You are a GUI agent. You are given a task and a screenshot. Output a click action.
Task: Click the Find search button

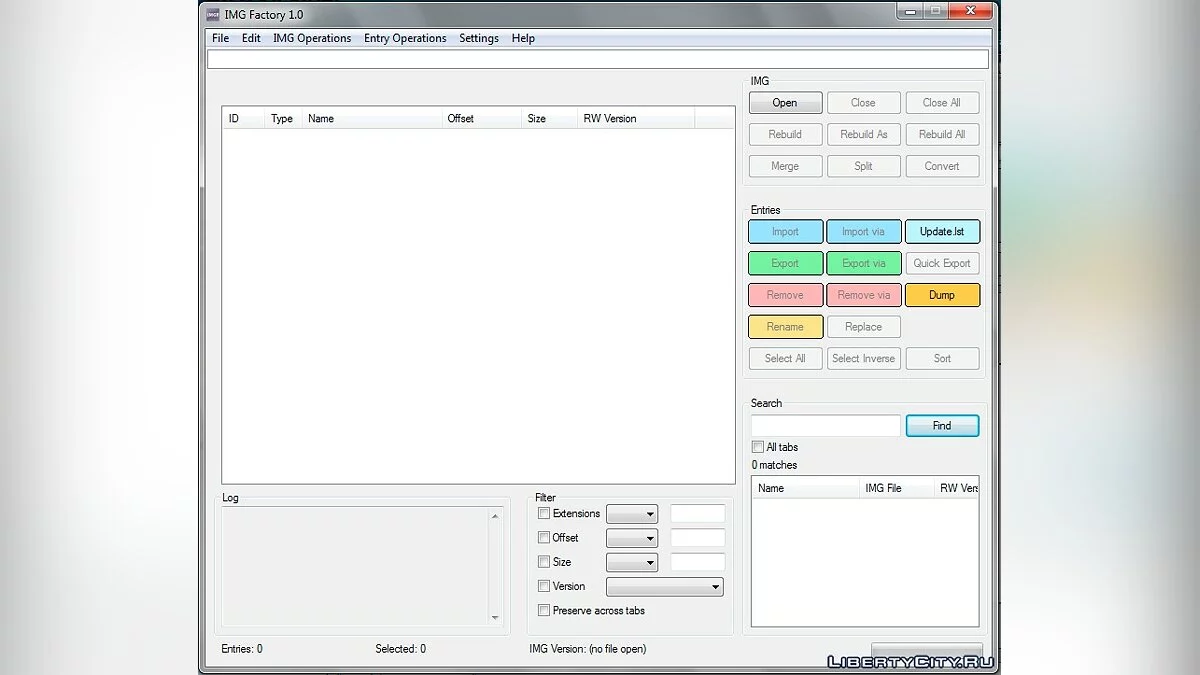[942, 426]
